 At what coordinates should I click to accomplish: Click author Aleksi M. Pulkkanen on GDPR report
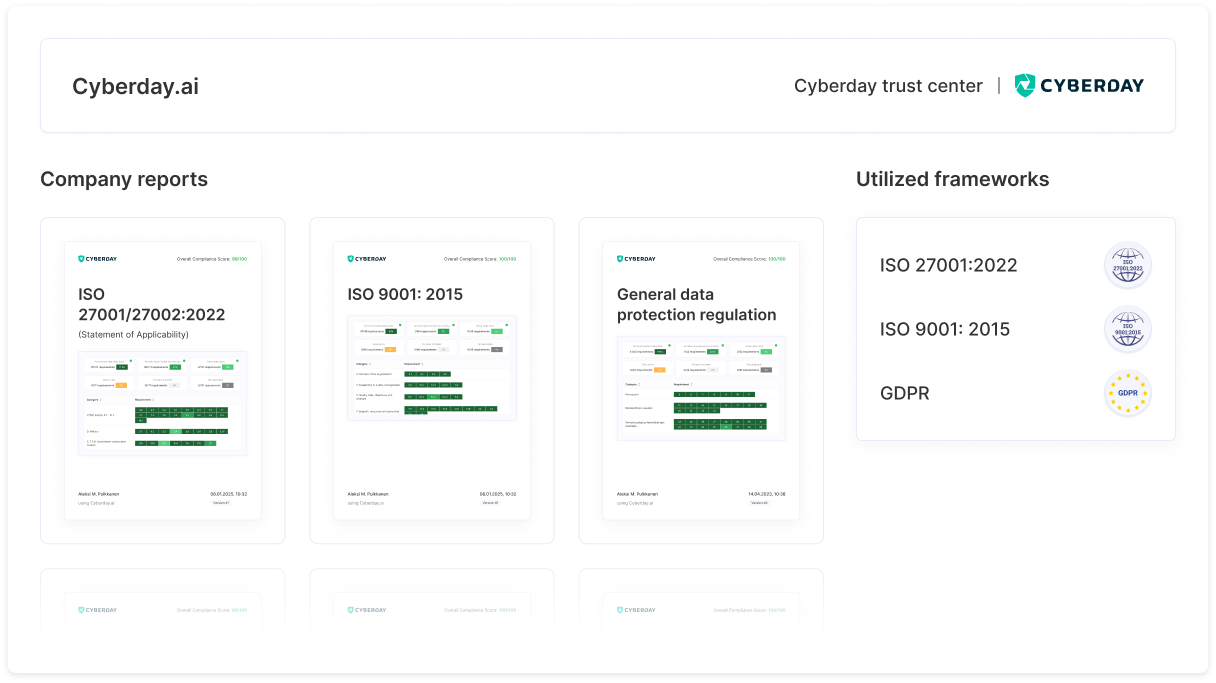click(637, 494)
